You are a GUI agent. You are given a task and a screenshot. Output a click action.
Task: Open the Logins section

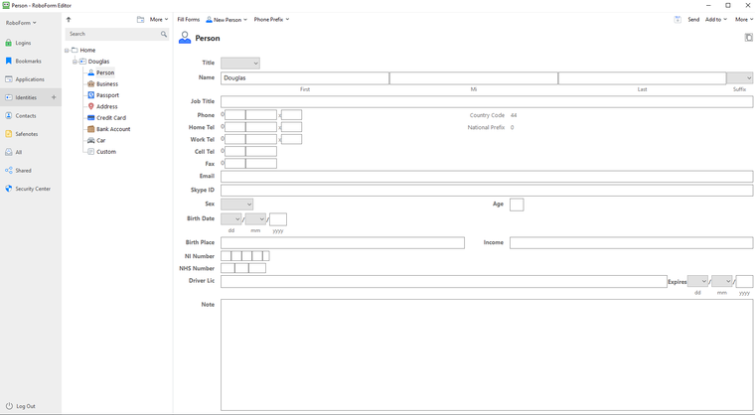[18, 43]
